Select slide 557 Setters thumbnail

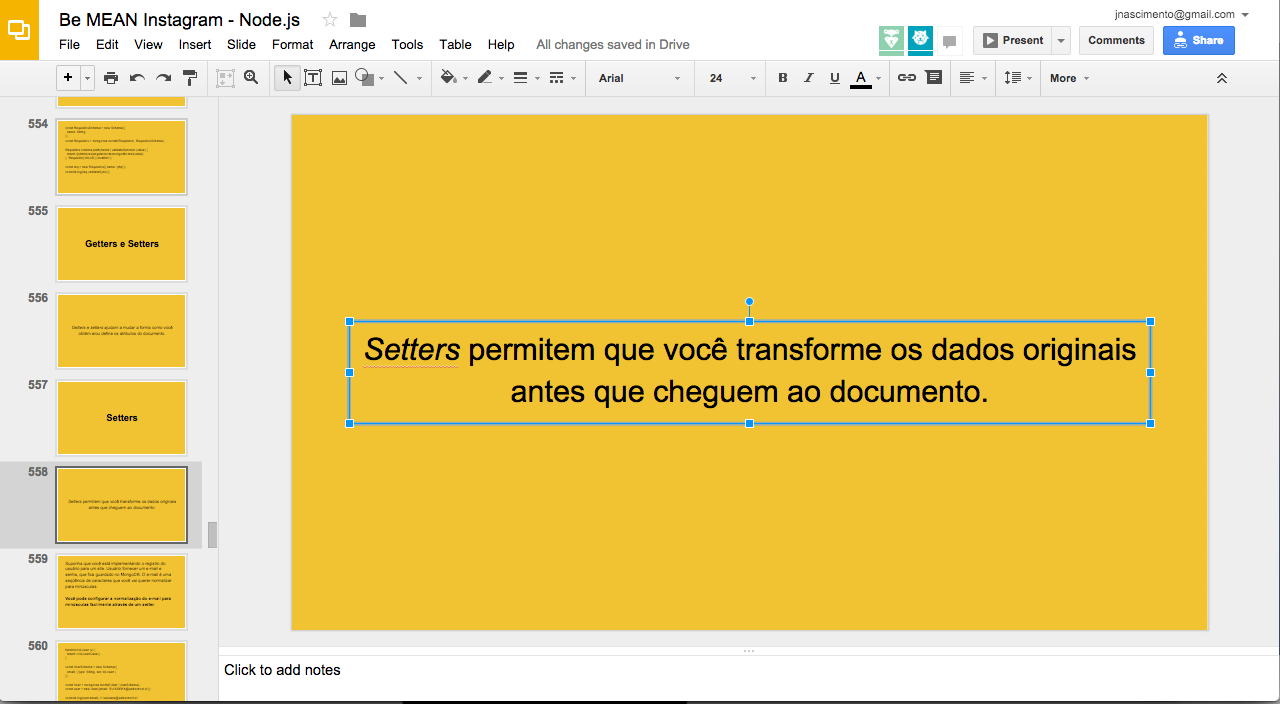(x=122, y=418)
